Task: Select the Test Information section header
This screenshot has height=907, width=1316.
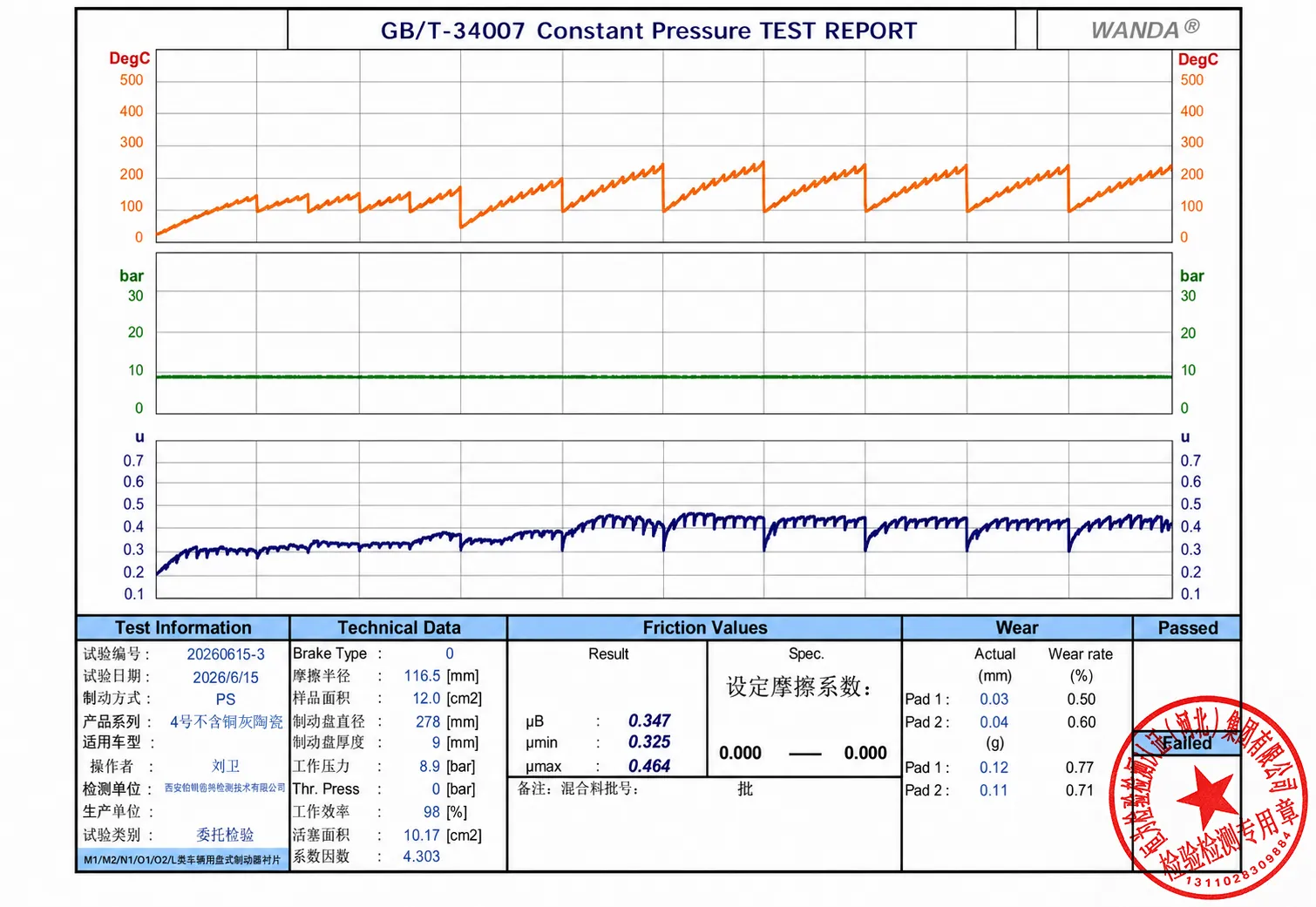Action: [183, 627]
